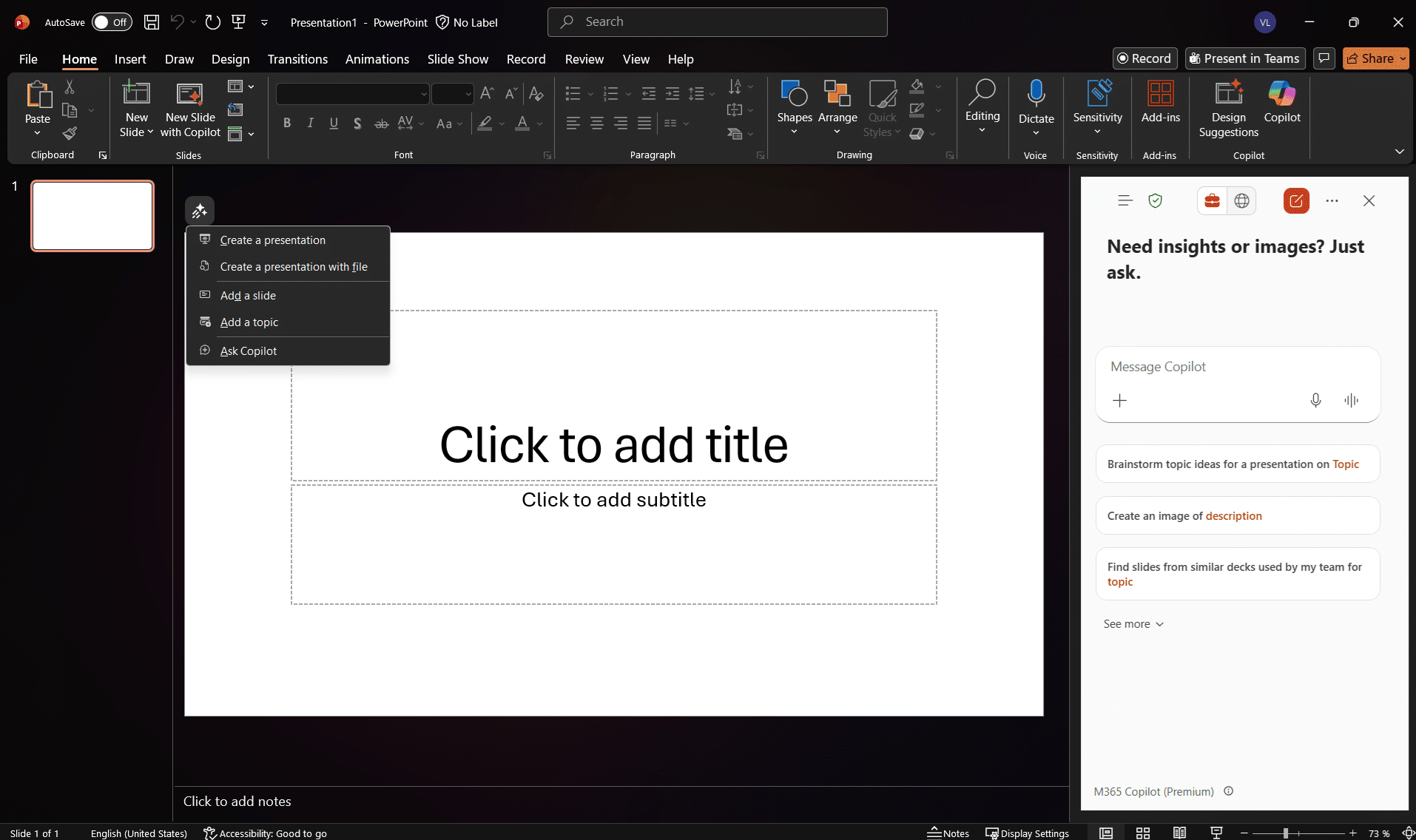The image size is (1416, 840).
Task: Toggle Bold formatting
Action: coord(287,123)
